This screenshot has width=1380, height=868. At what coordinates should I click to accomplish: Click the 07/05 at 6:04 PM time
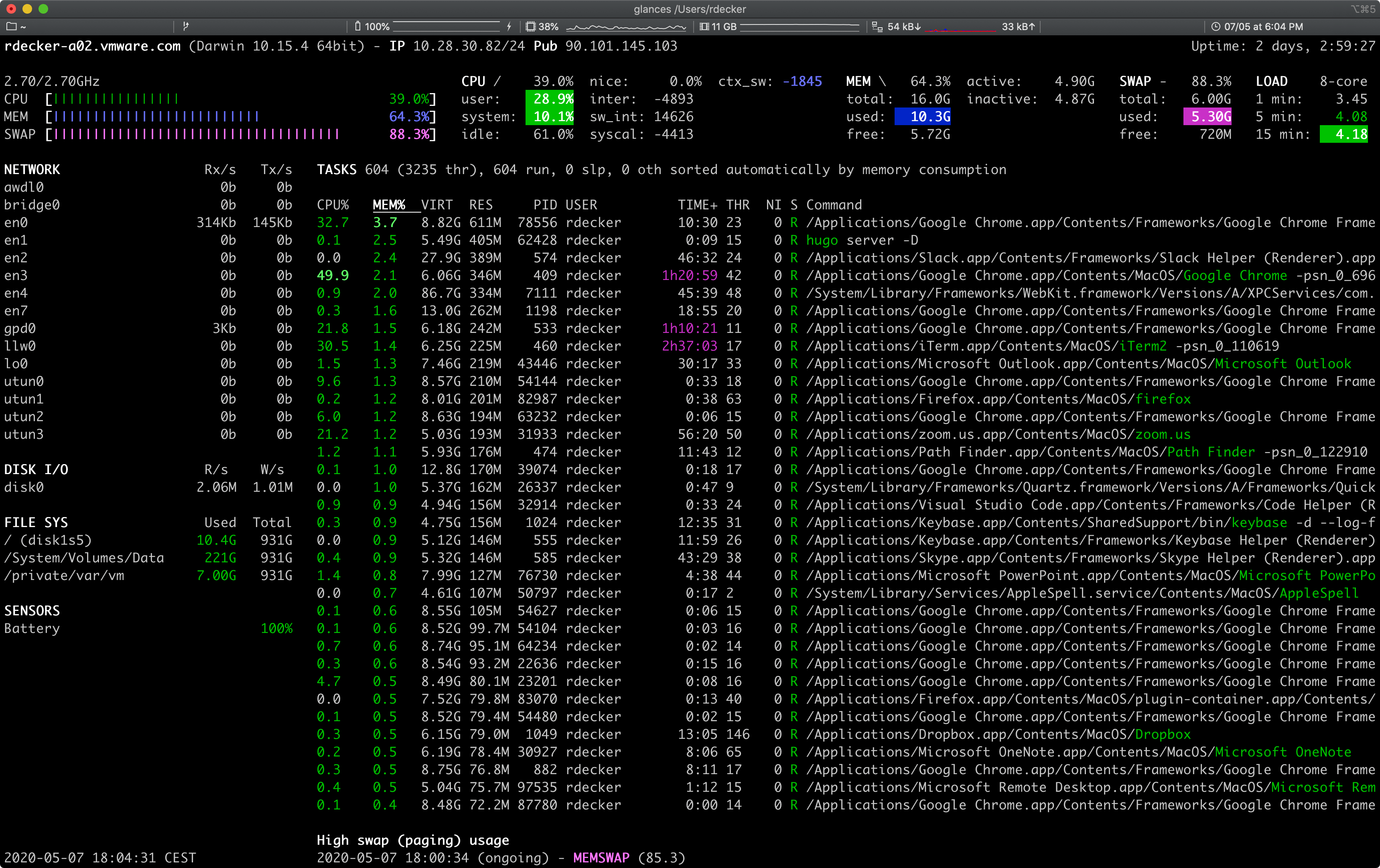pyautogui.click(x=1264, y=26)
